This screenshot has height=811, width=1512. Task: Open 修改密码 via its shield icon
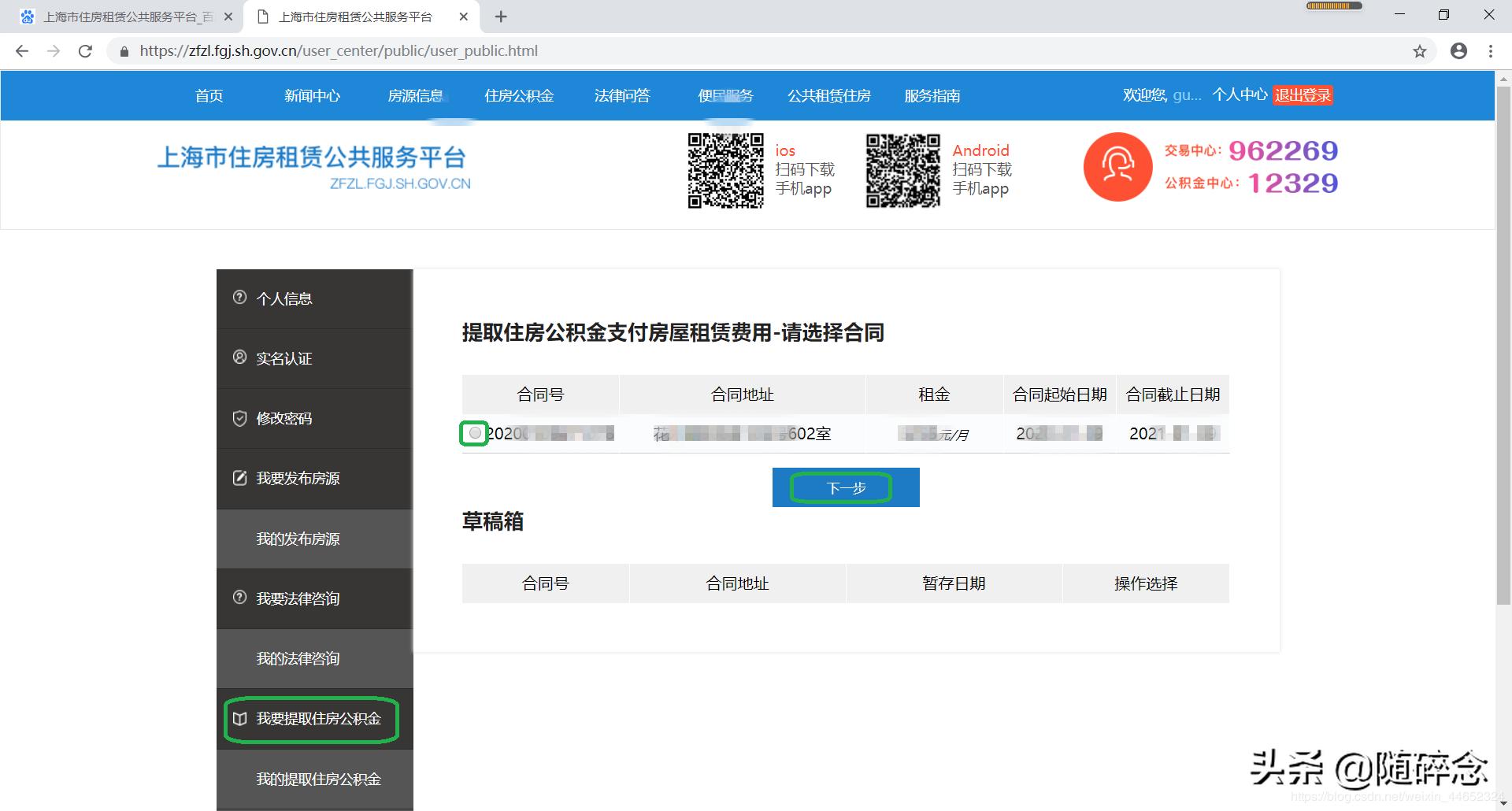(x=240, y=418)
